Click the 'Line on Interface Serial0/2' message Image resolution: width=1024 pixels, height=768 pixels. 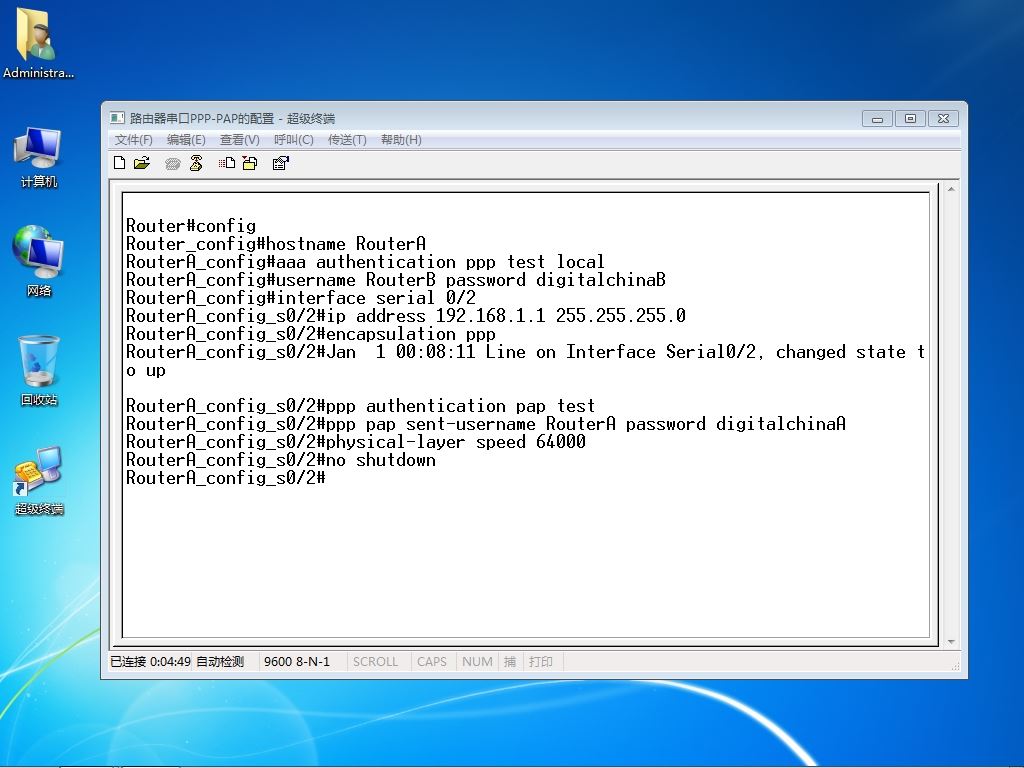click(x=525, y=361)
